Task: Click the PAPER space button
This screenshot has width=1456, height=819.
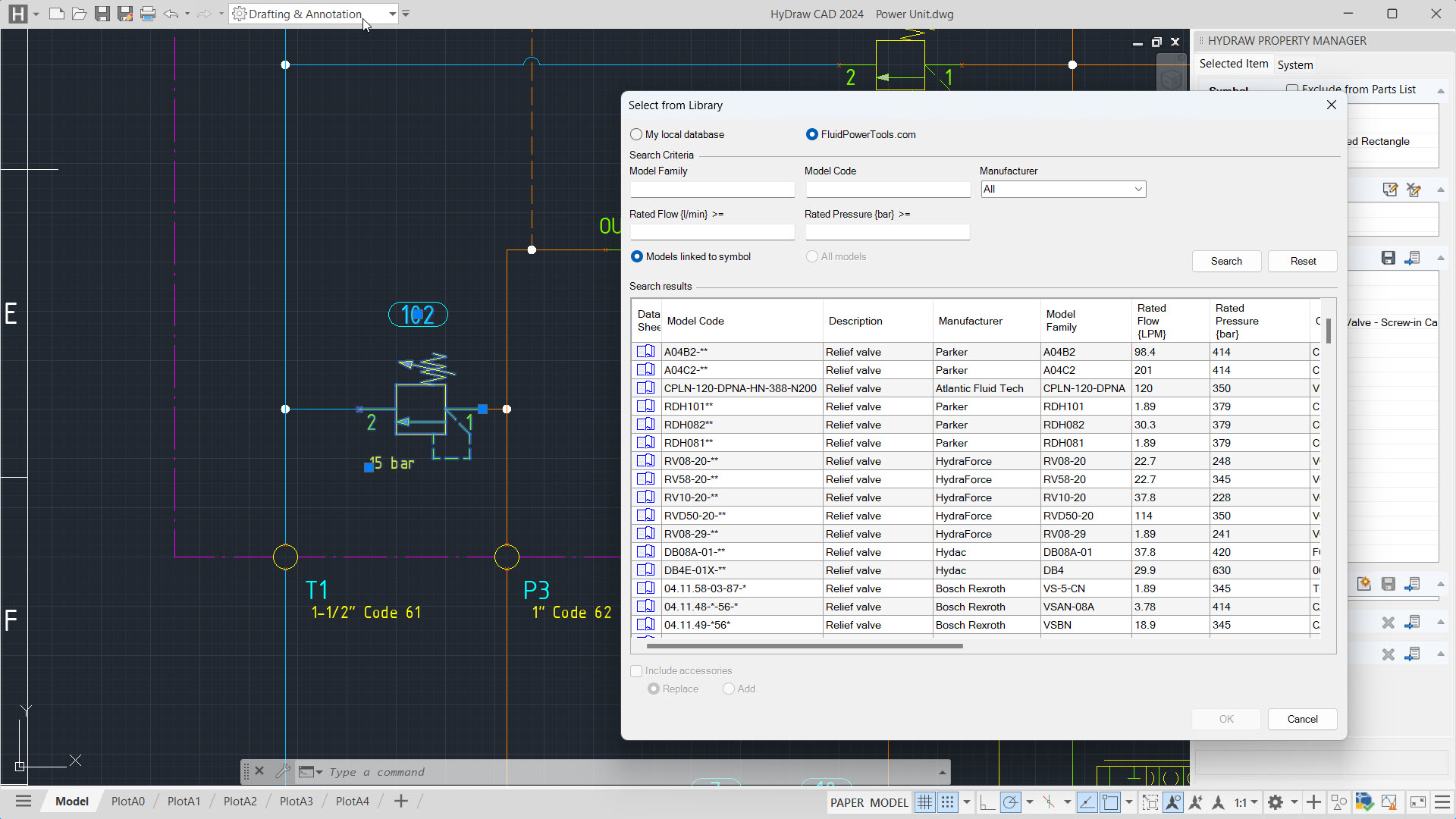Action: point(847,802)
